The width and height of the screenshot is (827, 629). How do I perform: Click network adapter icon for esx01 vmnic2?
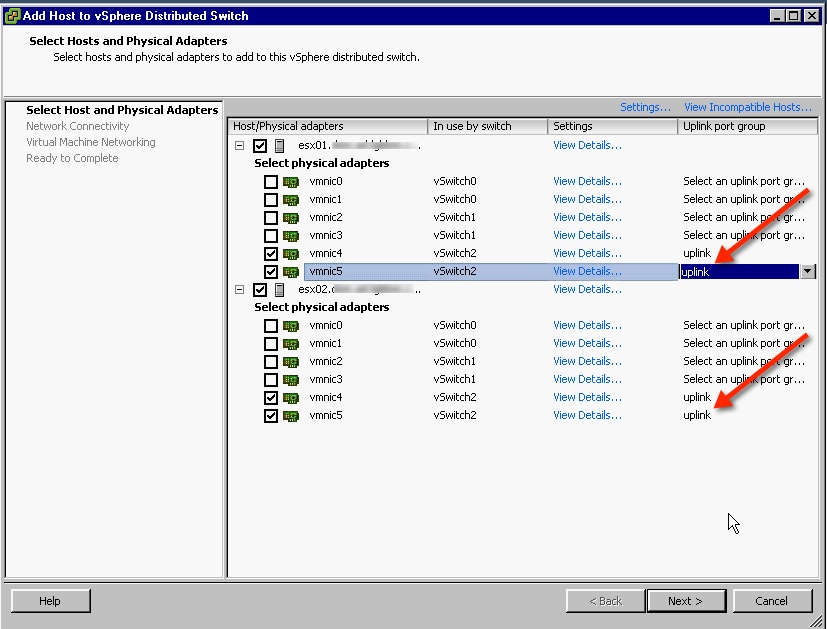pyautogui.click(x=291, y=218)
